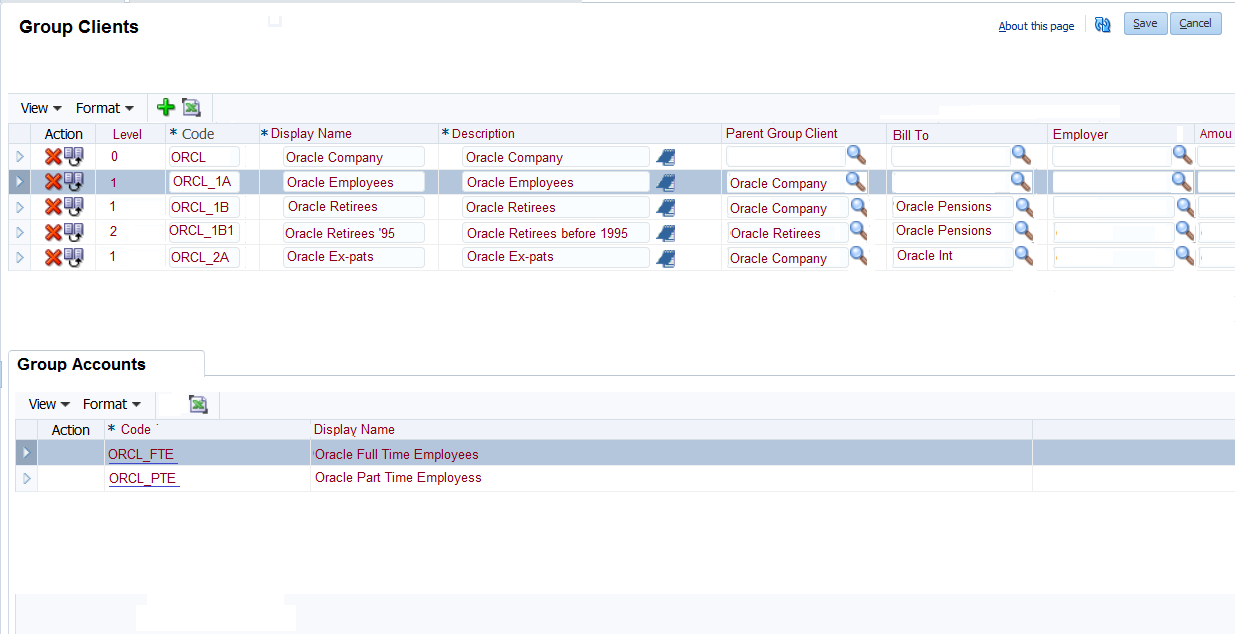
Task: Delete the ORCL_1B1 row
Action: (53, 231)
